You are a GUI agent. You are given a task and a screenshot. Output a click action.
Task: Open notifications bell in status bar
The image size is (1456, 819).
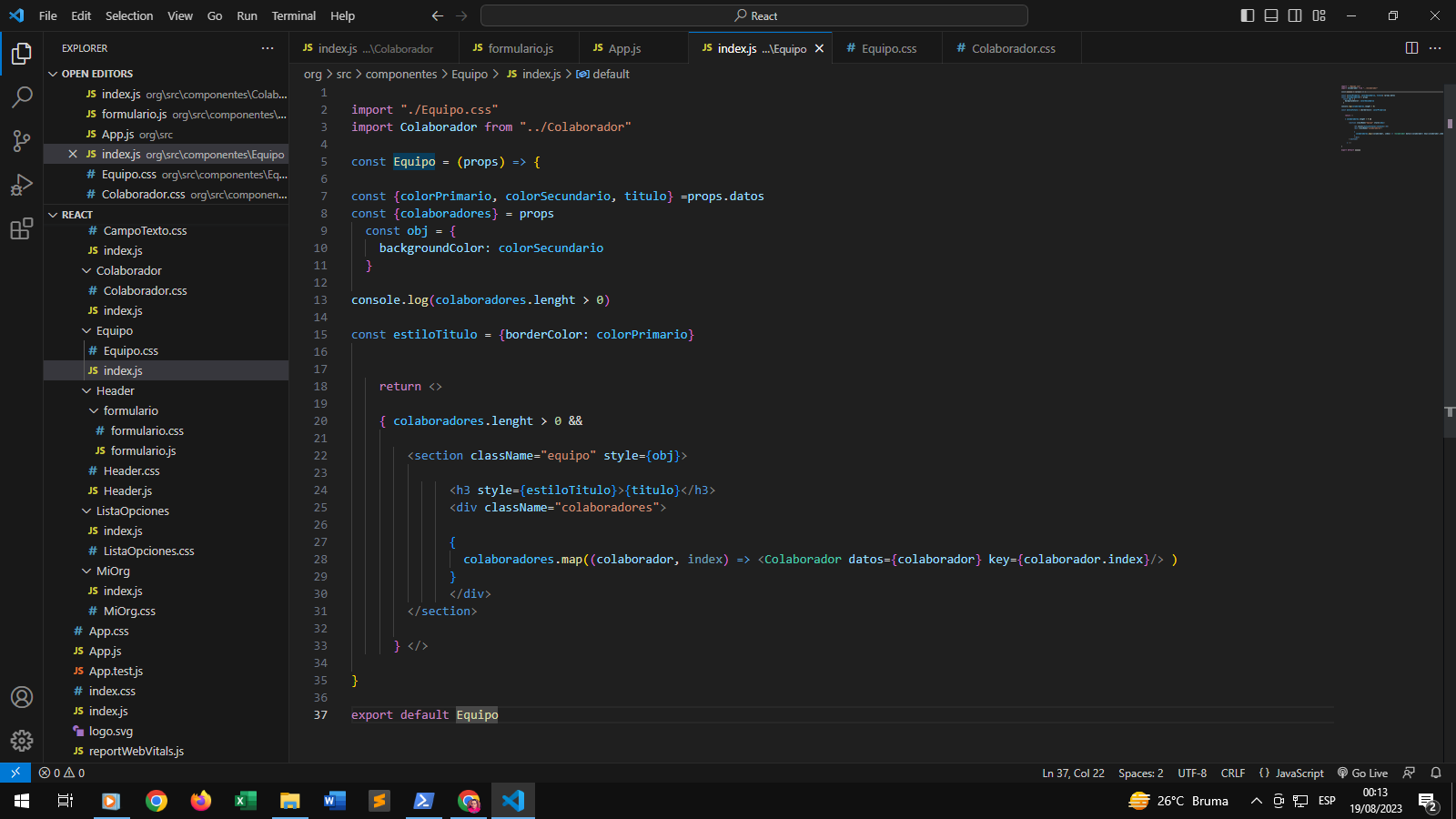click(x=1436, y=773)
